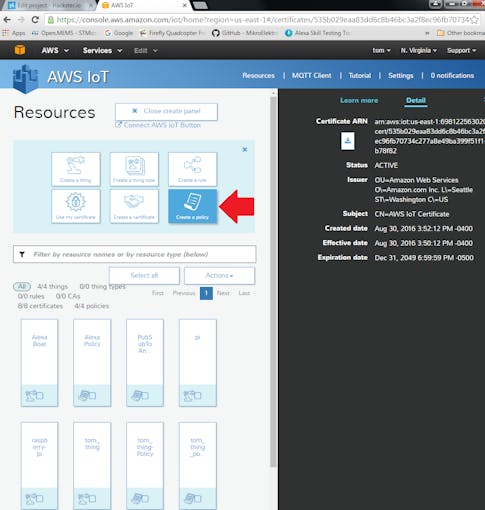Toggle the 0/0 thing types filter
The width and height of the screenshot is (485, 510).
[102, 286]
